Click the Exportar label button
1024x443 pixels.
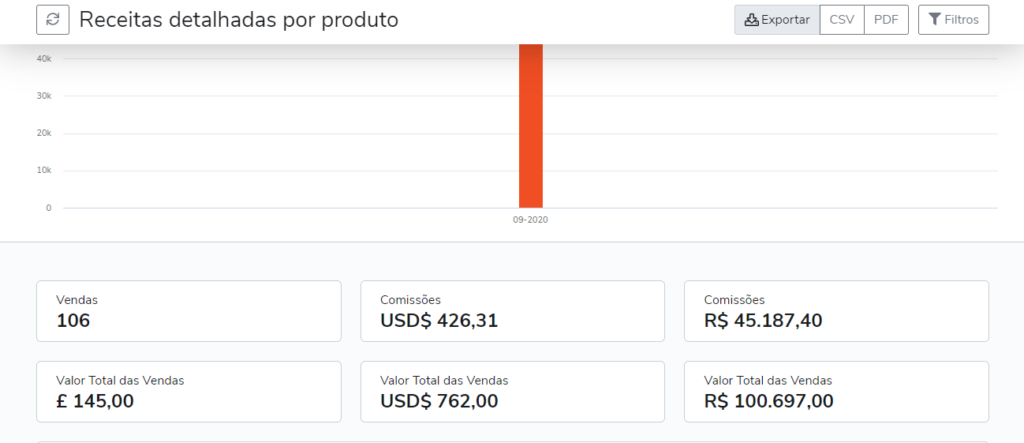pos(777,20)
